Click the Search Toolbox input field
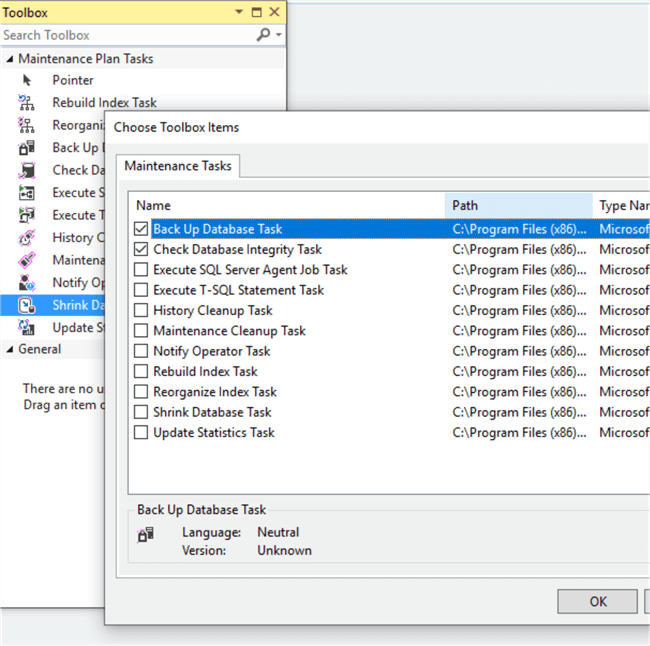Screen dimensions: 650x646 coord(129,35)
